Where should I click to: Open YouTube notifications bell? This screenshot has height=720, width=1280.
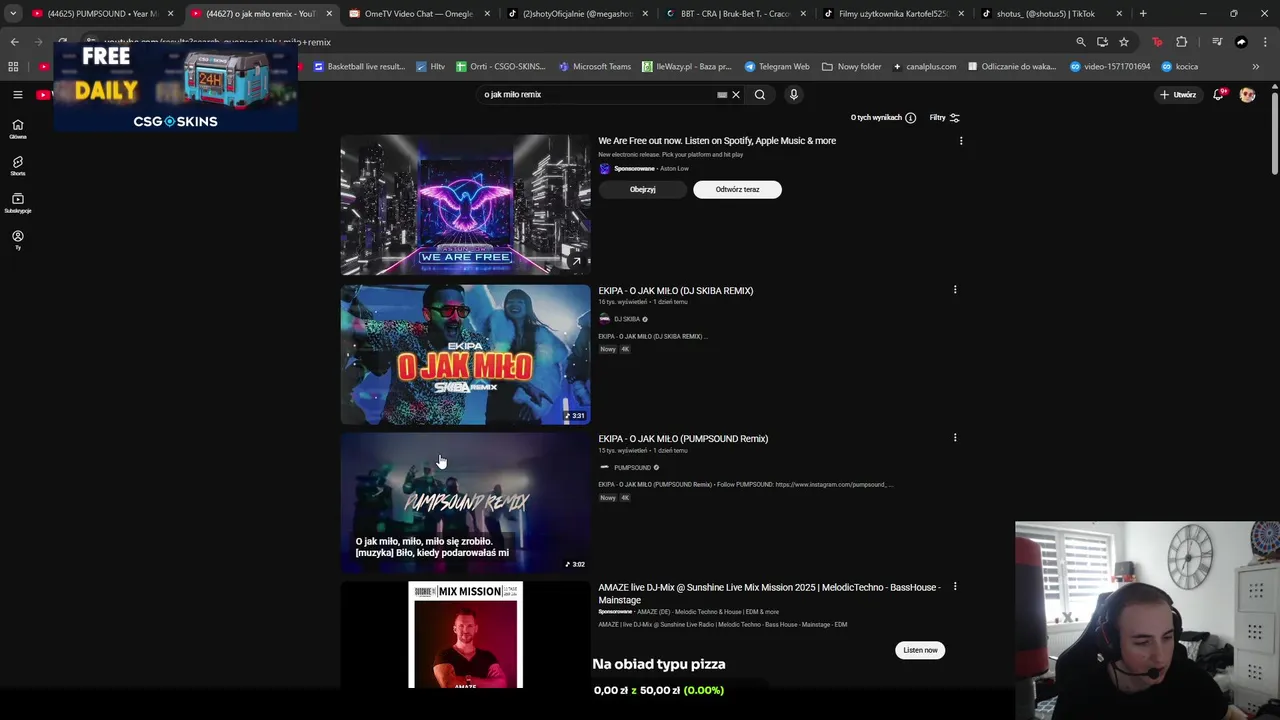point(1219,95)
